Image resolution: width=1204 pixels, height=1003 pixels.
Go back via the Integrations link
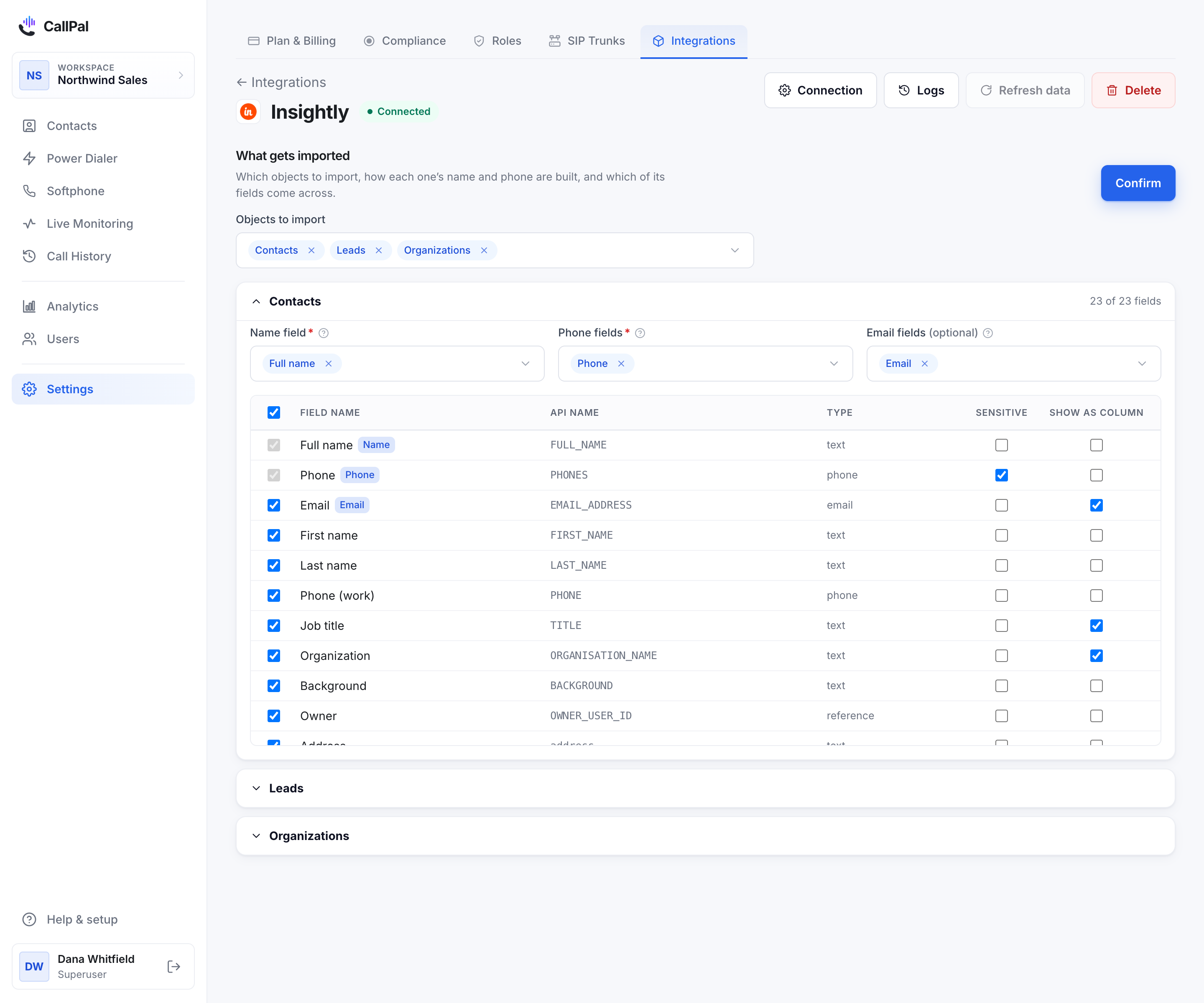[281, 82]
